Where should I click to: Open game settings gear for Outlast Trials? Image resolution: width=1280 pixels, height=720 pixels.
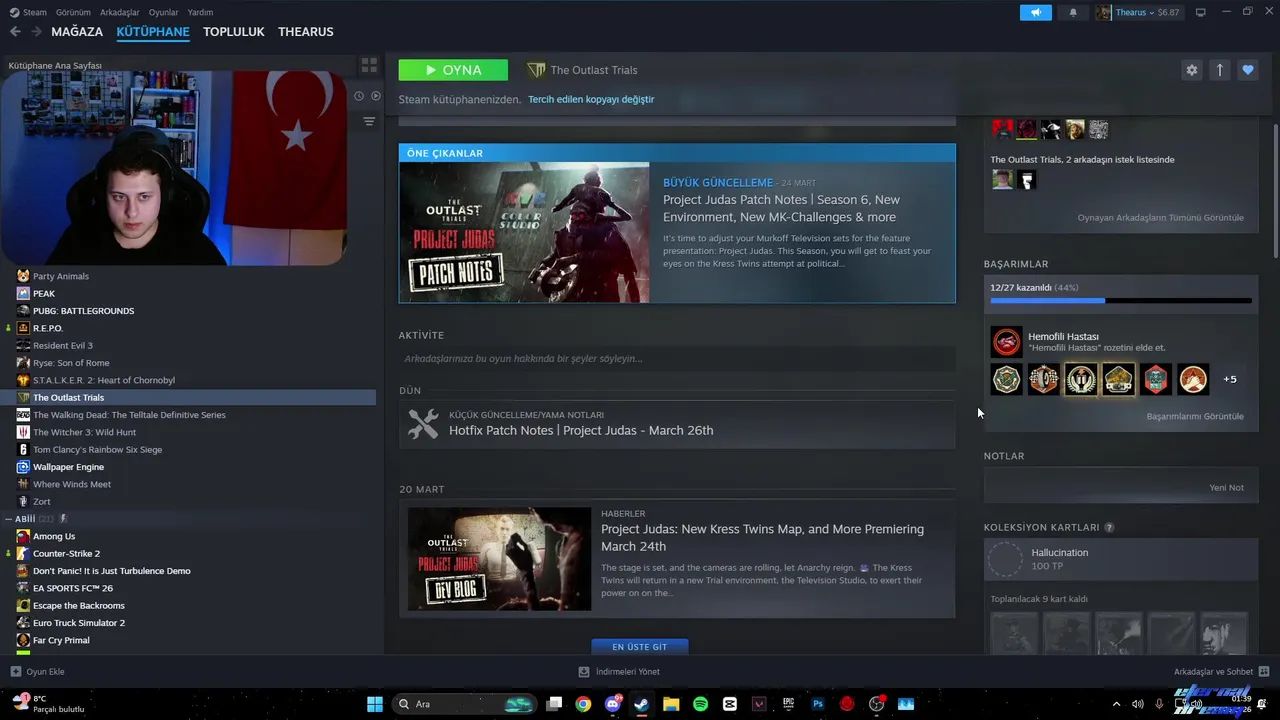(x=1191, y=70)
